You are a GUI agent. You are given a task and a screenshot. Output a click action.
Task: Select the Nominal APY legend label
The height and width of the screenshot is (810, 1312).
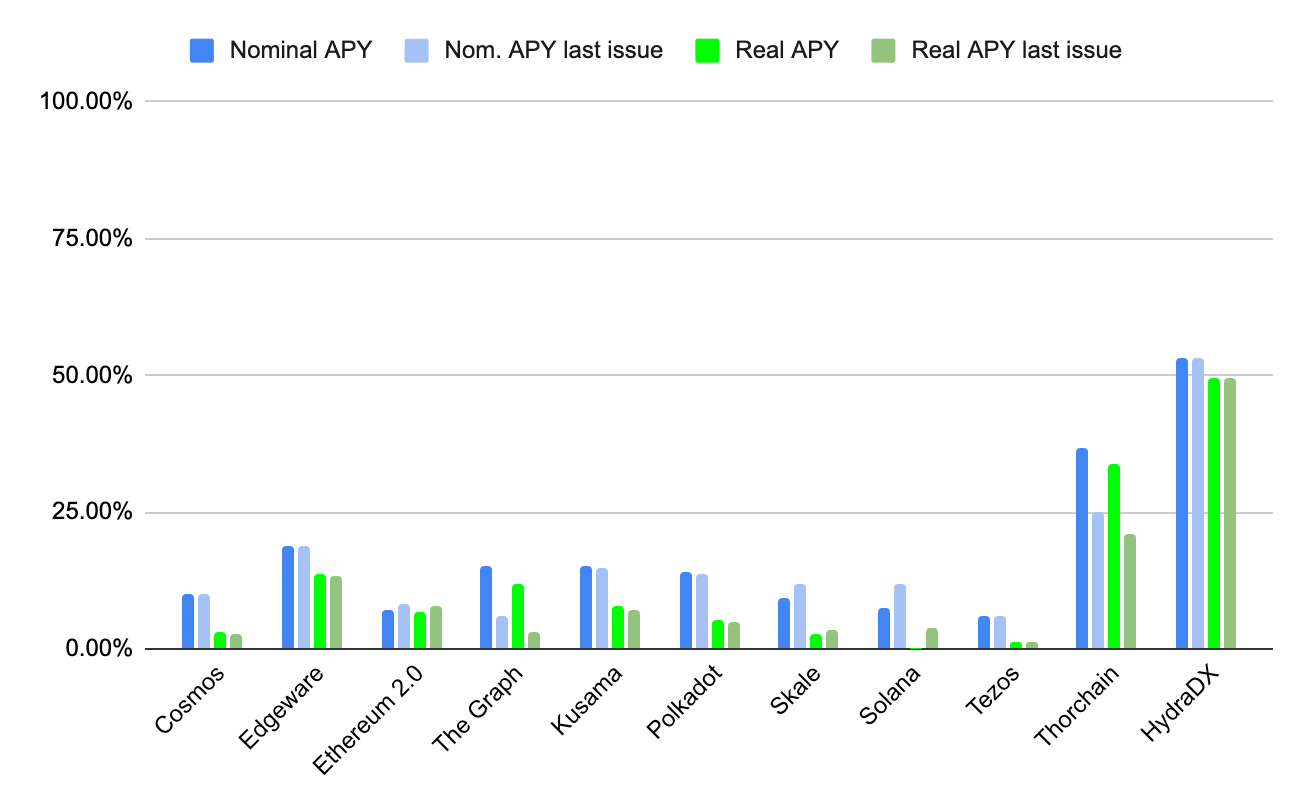tap(301, 50)
